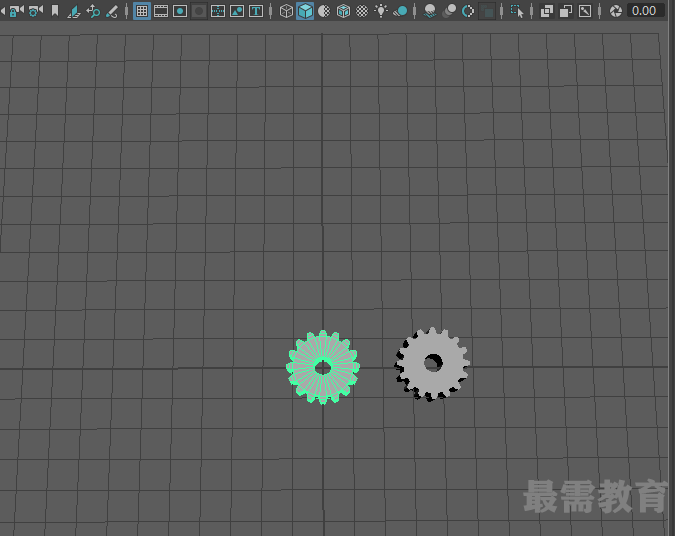The height and width of the screenshot is (536, 675).
Task: Toggle the Film Gate display
Action: [x=161, y=11]
